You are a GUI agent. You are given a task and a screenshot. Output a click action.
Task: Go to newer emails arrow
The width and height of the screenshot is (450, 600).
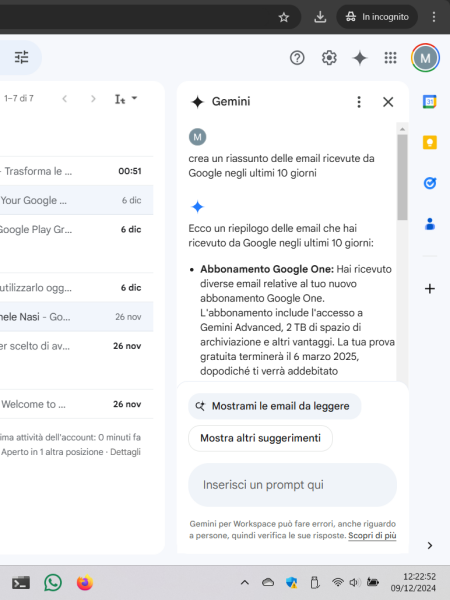point(65,99)
